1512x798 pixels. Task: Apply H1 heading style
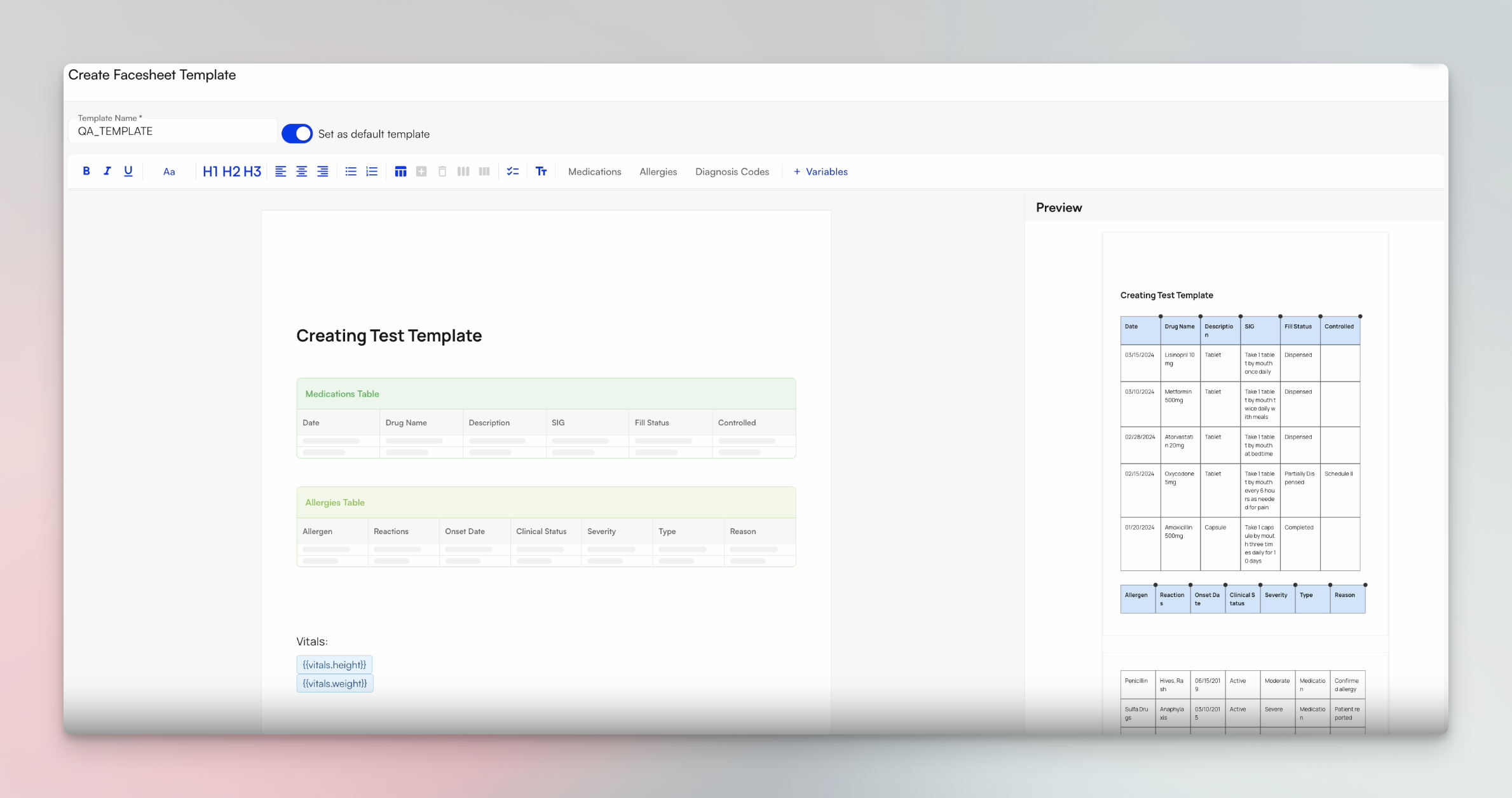(x=212, y=172)
